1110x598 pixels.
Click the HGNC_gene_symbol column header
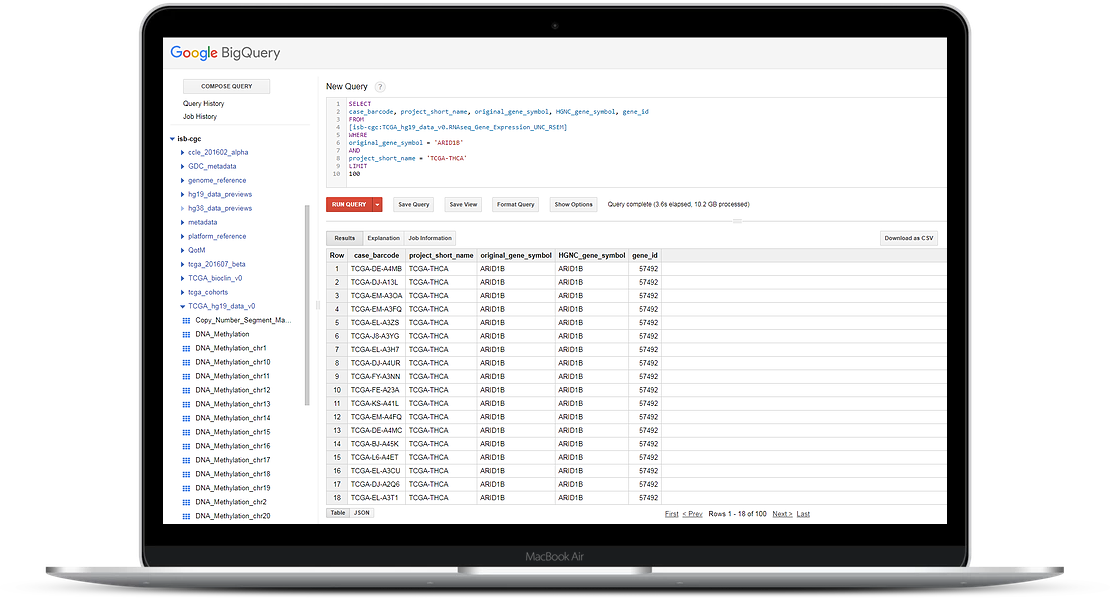592,255
